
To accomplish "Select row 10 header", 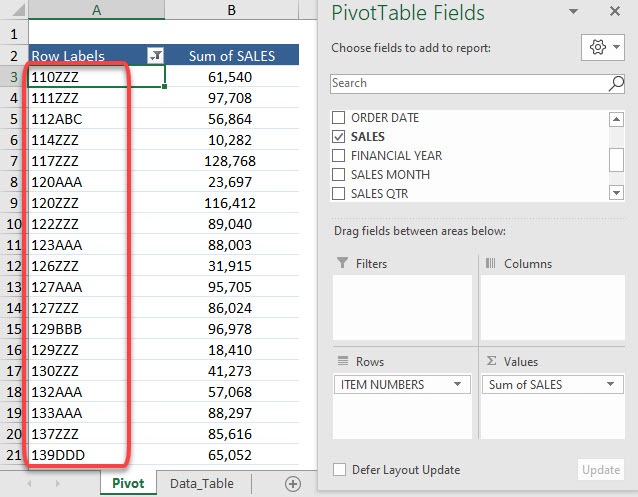I will 14,224.
